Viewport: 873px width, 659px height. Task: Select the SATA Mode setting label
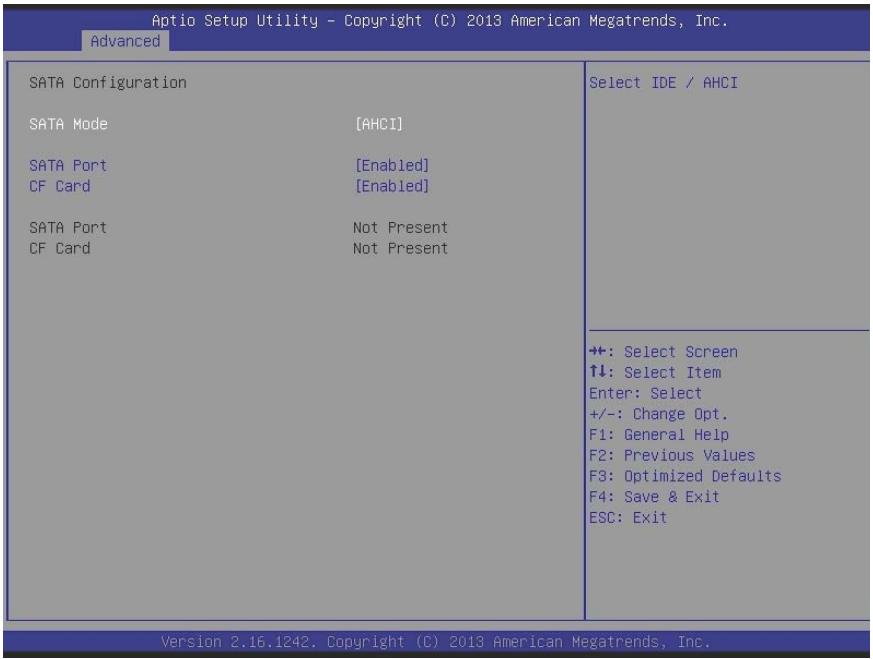pyautogui.click(x=68, y=124)
